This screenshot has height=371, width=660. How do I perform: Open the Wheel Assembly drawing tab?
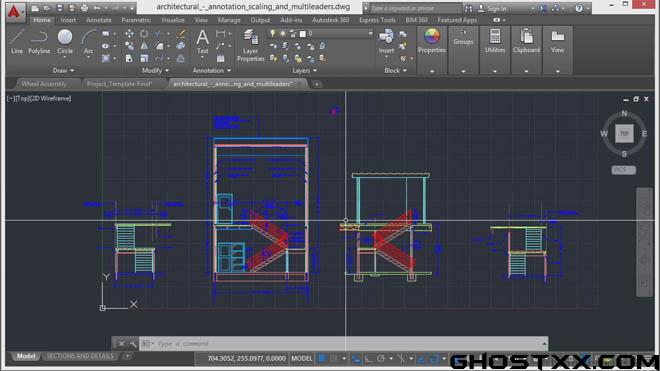(x=44, y=84)
